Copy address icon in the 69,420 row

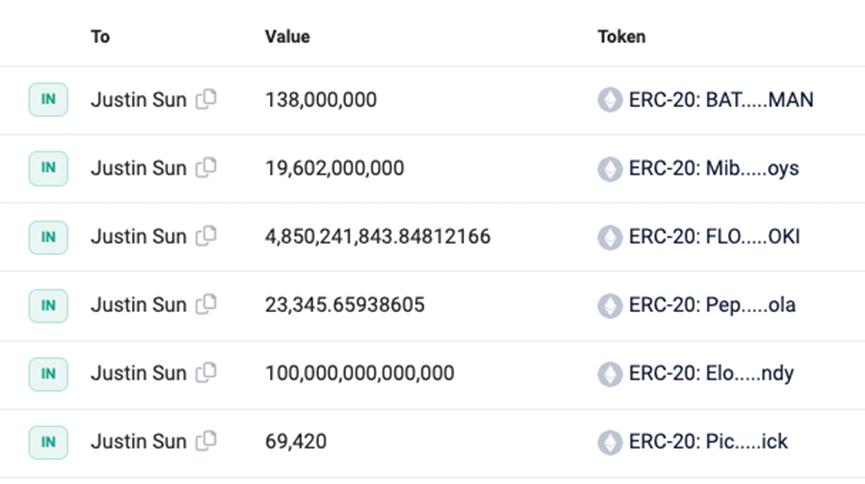tap(206, 441)
